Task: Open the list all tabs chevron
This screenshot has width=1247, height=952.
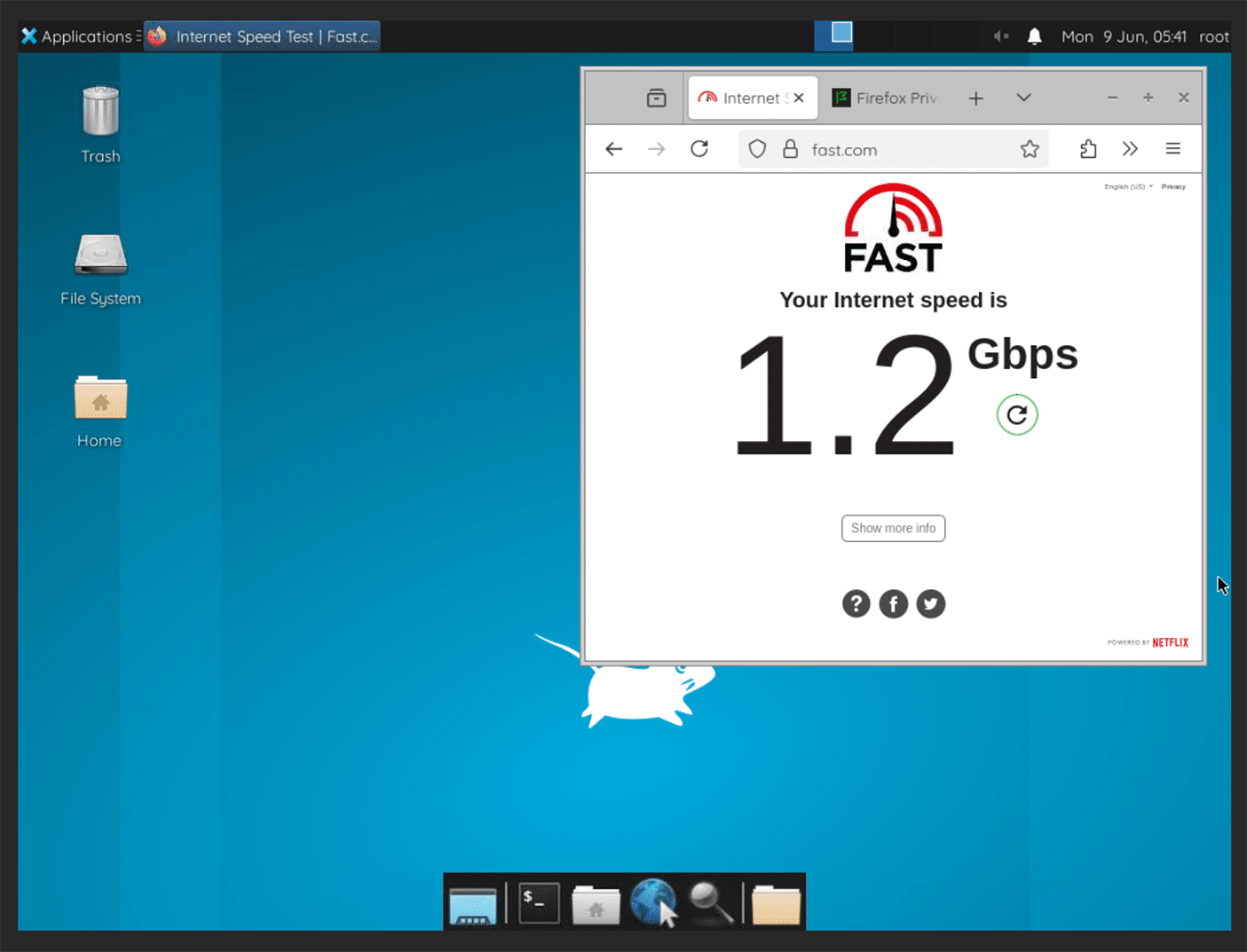Action: [1023, 98]
